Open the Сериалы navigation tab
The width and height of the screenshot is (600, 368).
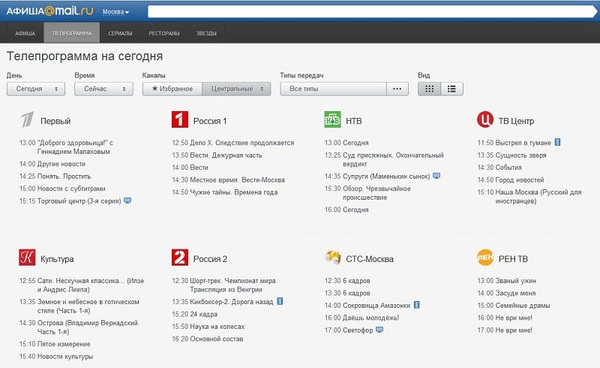click(x=120, y=33)
